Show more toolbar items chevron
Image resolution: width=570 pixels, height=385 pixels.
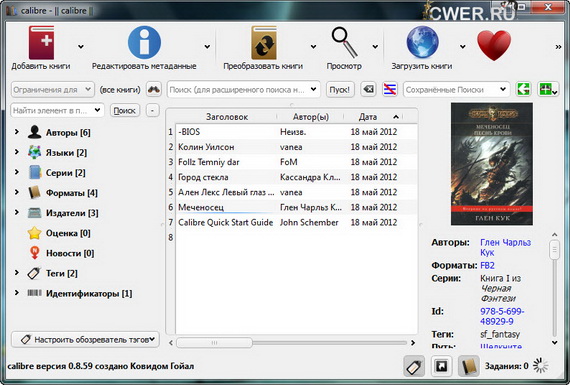coord(558,47)
